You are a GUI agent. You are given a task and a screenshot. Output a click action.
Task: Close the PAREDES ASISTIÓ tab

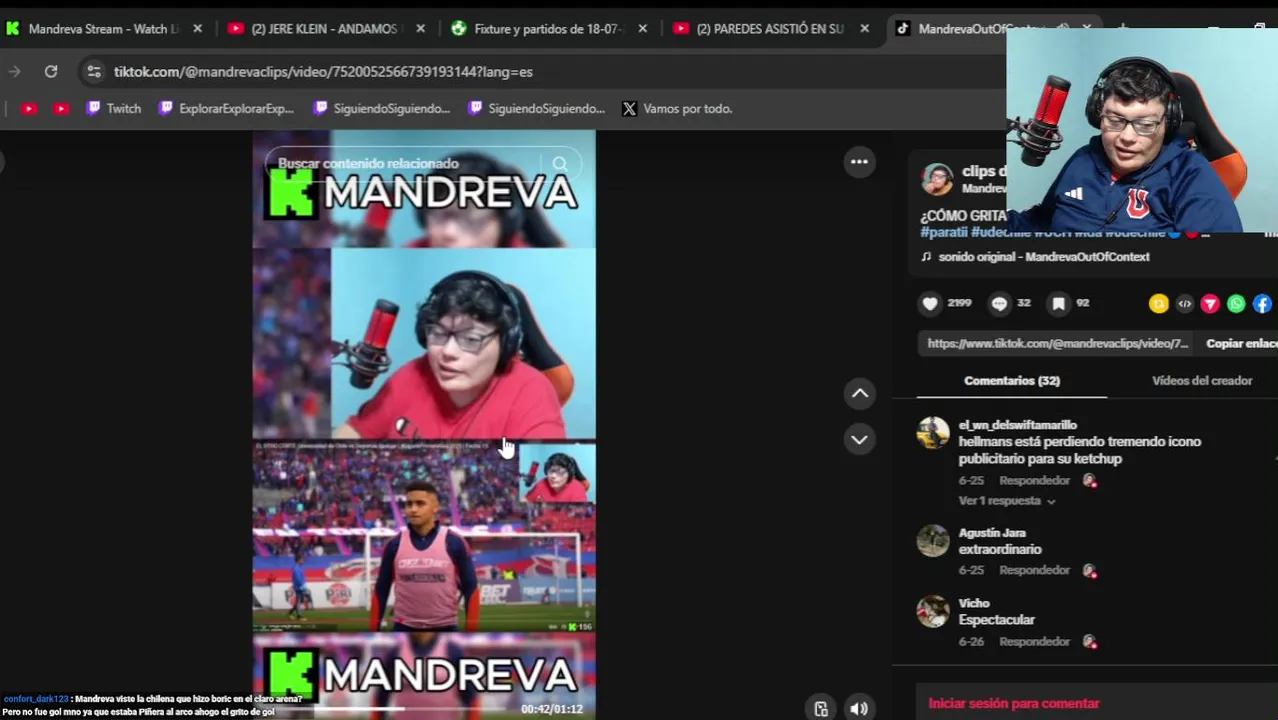click(864, 29)
